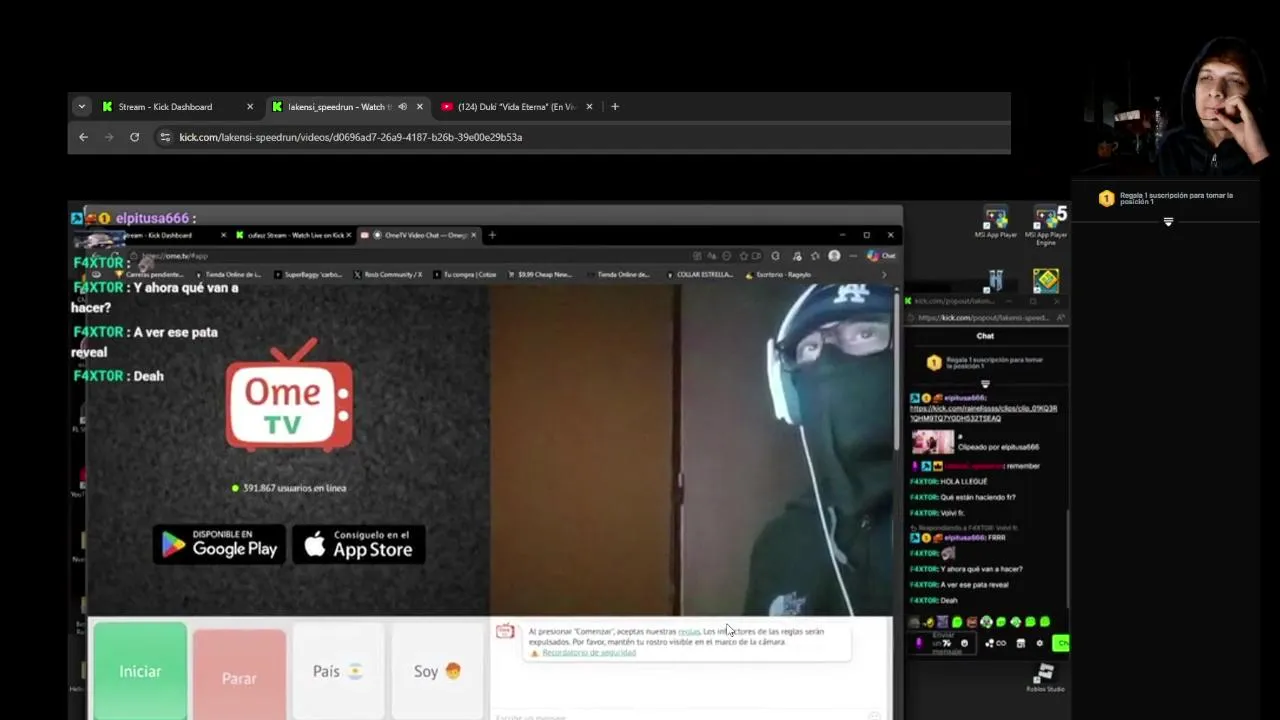Open Copilot Chat button in inner browser

pos(881,256)
